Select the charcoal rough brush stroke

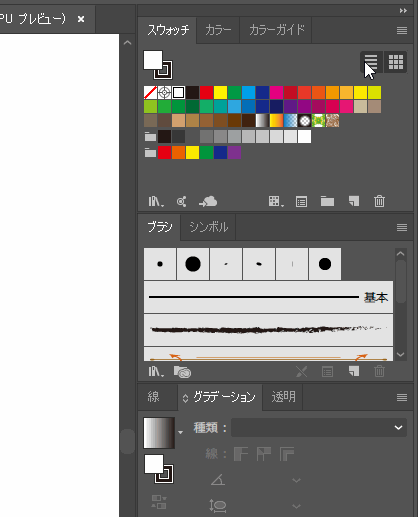tap(268, 330)
